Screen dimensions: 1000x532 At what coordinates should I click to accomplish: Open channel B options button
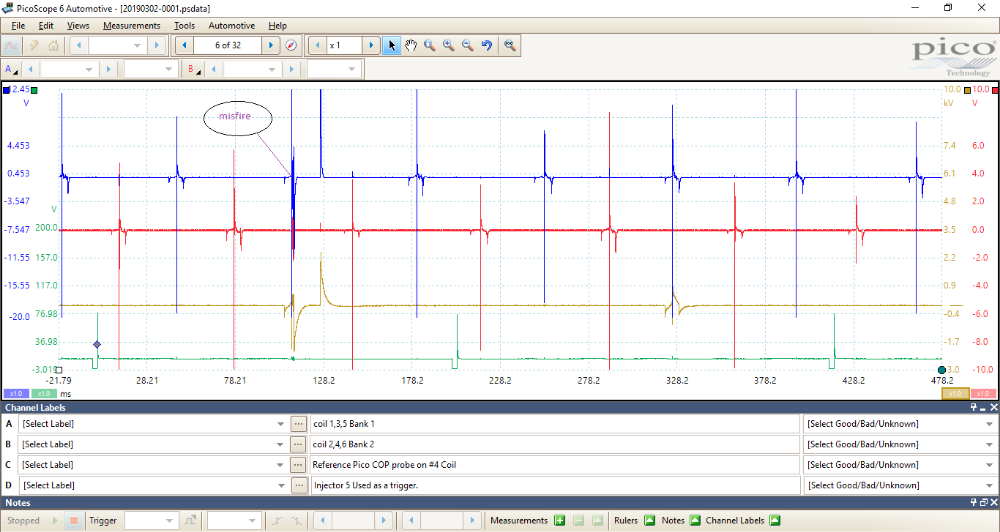pos(193,69)
